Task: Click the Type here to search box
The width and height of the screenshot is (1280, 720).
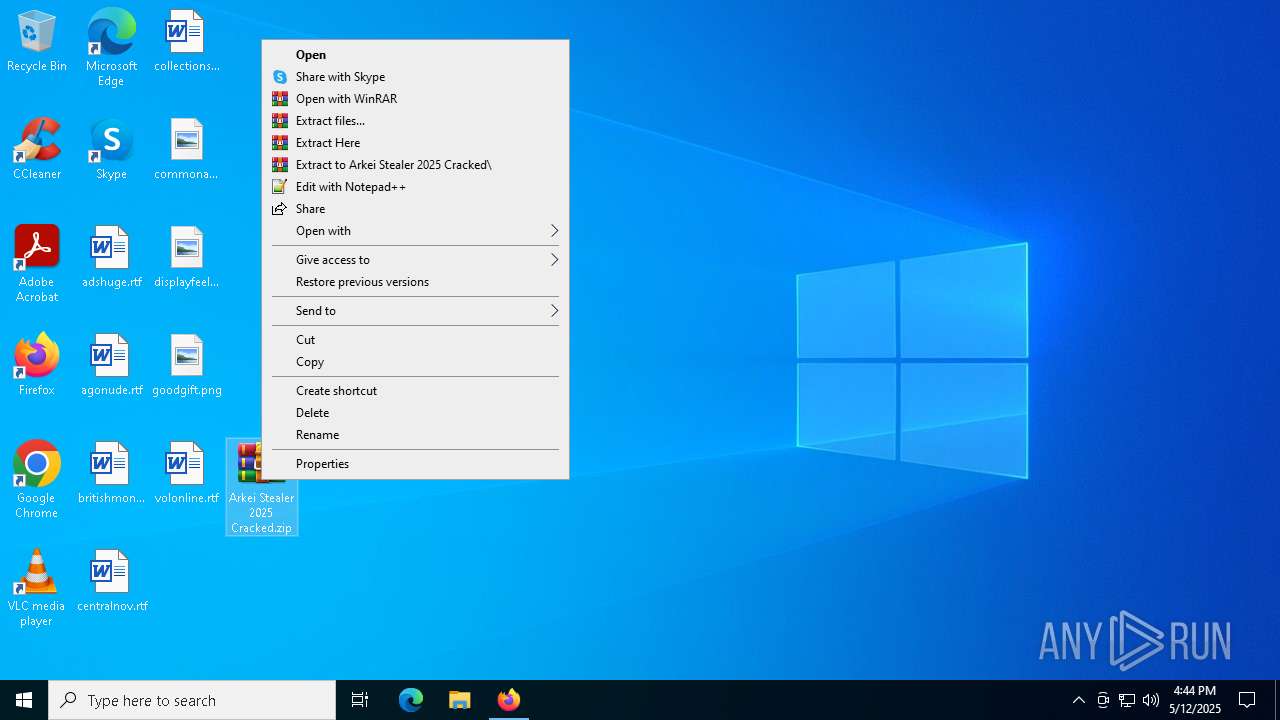Action: point(192,700)
